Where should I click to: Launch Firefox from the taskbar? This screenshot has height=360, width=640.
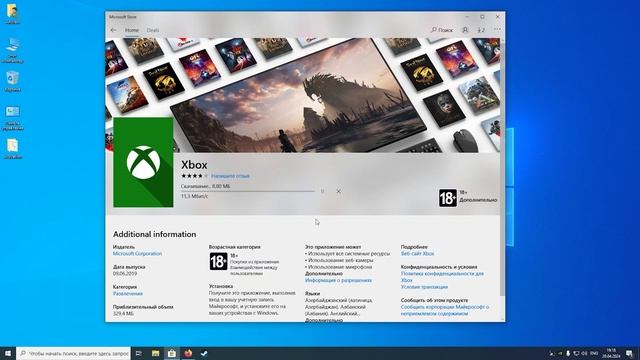(x=188, y=353)
